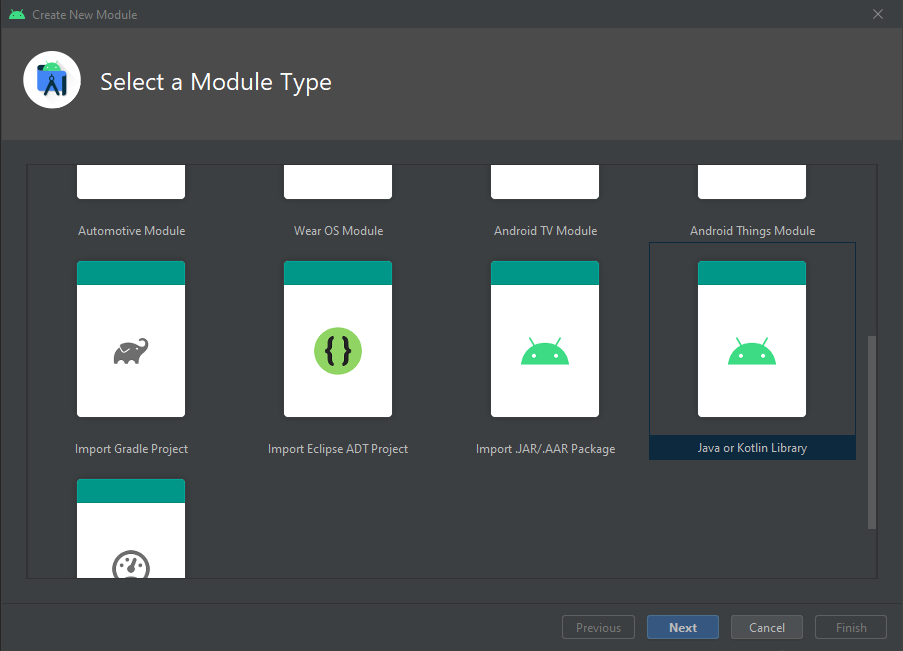903x651 pixels.
Task: Click the Eclipse project green icon
Action: click(337, 350)
